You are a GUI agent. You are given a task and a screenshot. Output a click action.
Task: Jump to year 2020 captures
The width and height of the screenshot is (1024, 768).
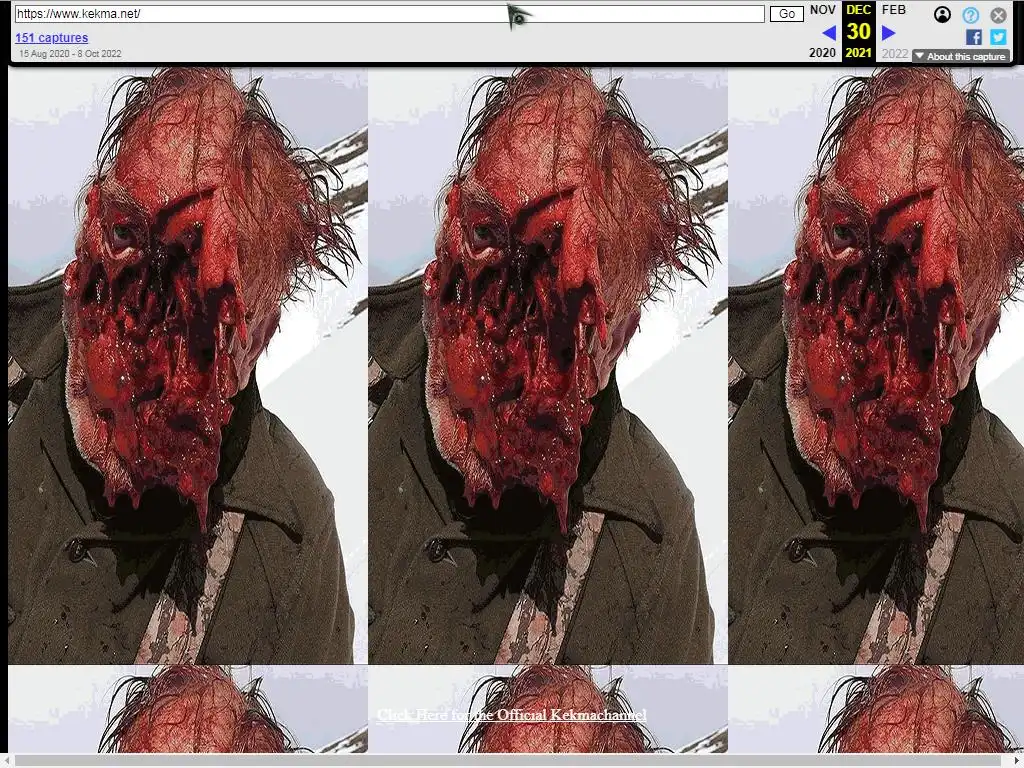822,53
